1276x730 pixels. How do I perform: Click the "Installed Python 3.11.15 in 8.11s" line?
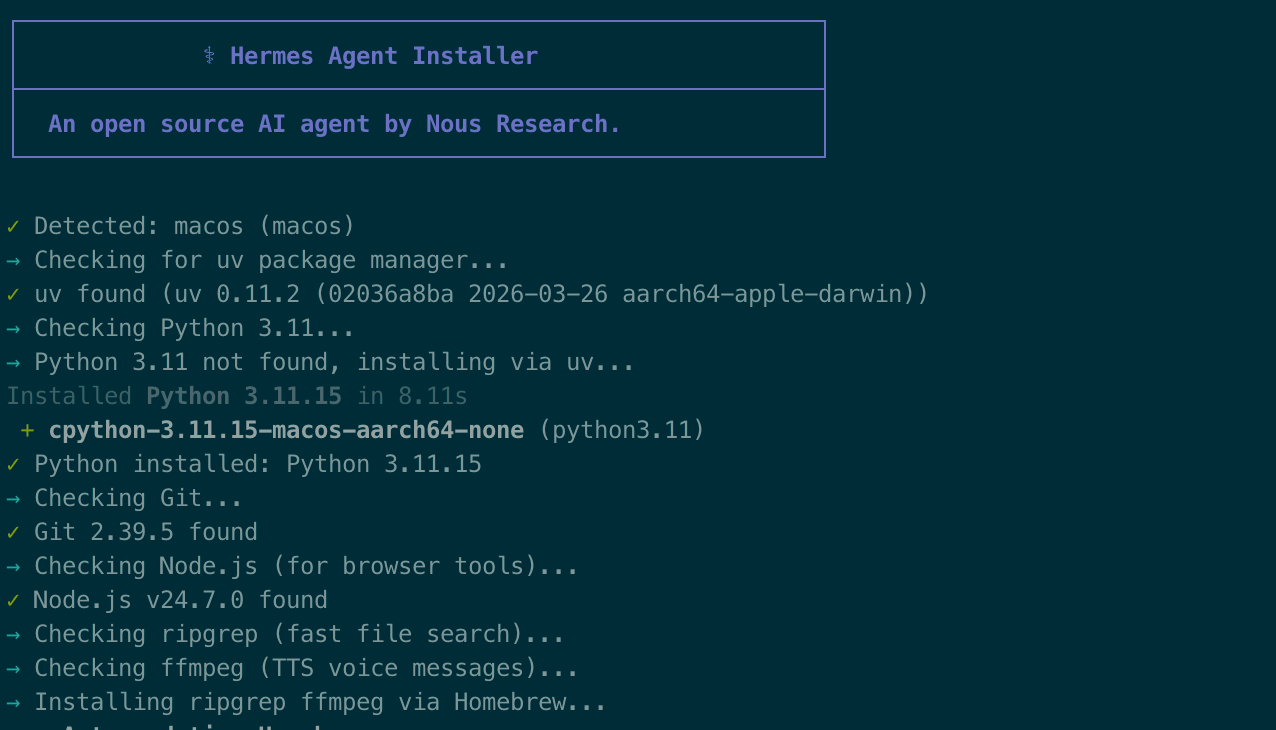click(237, 397)
